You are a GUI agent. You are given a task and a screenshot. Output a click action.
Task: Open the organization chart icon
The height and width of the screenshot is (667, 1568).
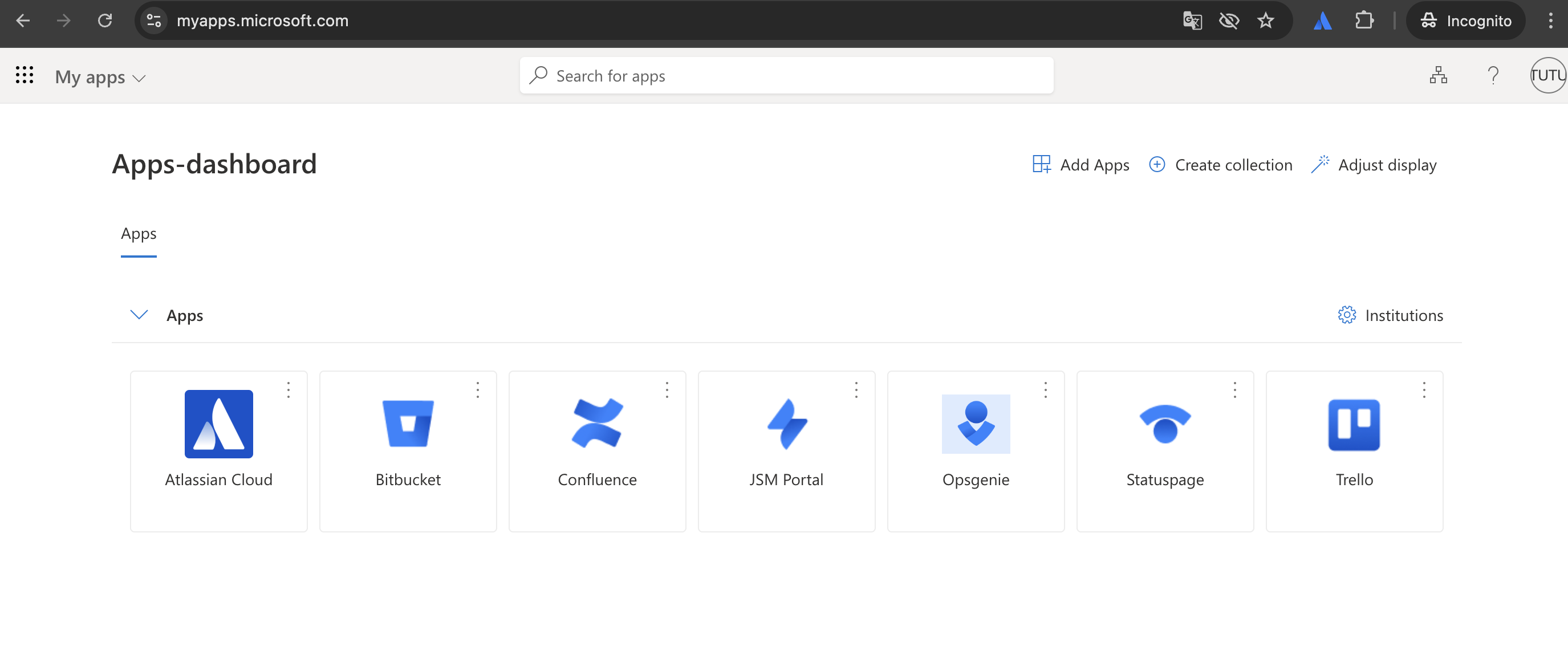pyautogui.click(x=1439, y=75)
